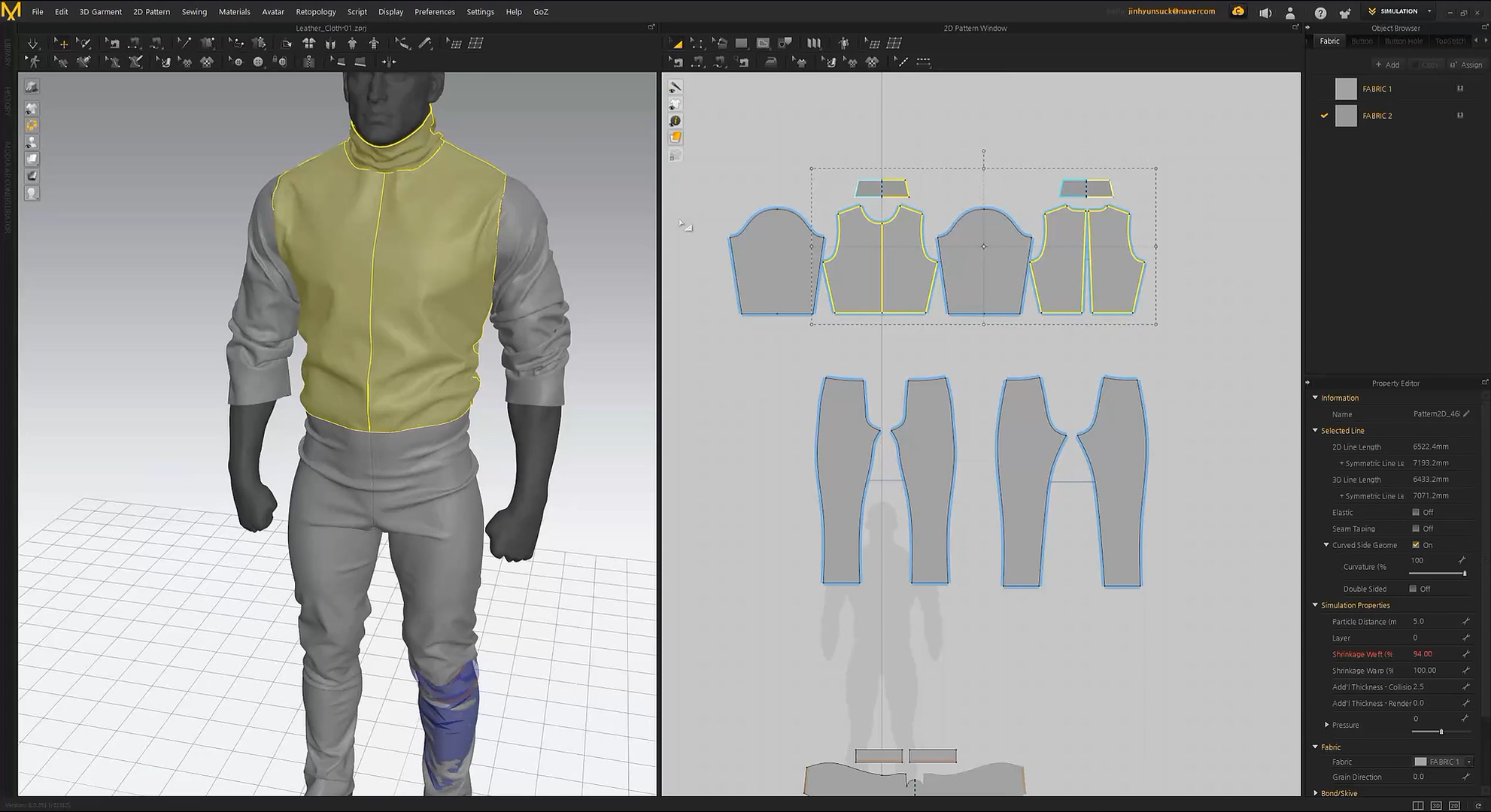The height and width of the screenshot is (812, 1491).
Task: Turn on Seam Taping checkbox
Action: click(x=1415, y=529)
